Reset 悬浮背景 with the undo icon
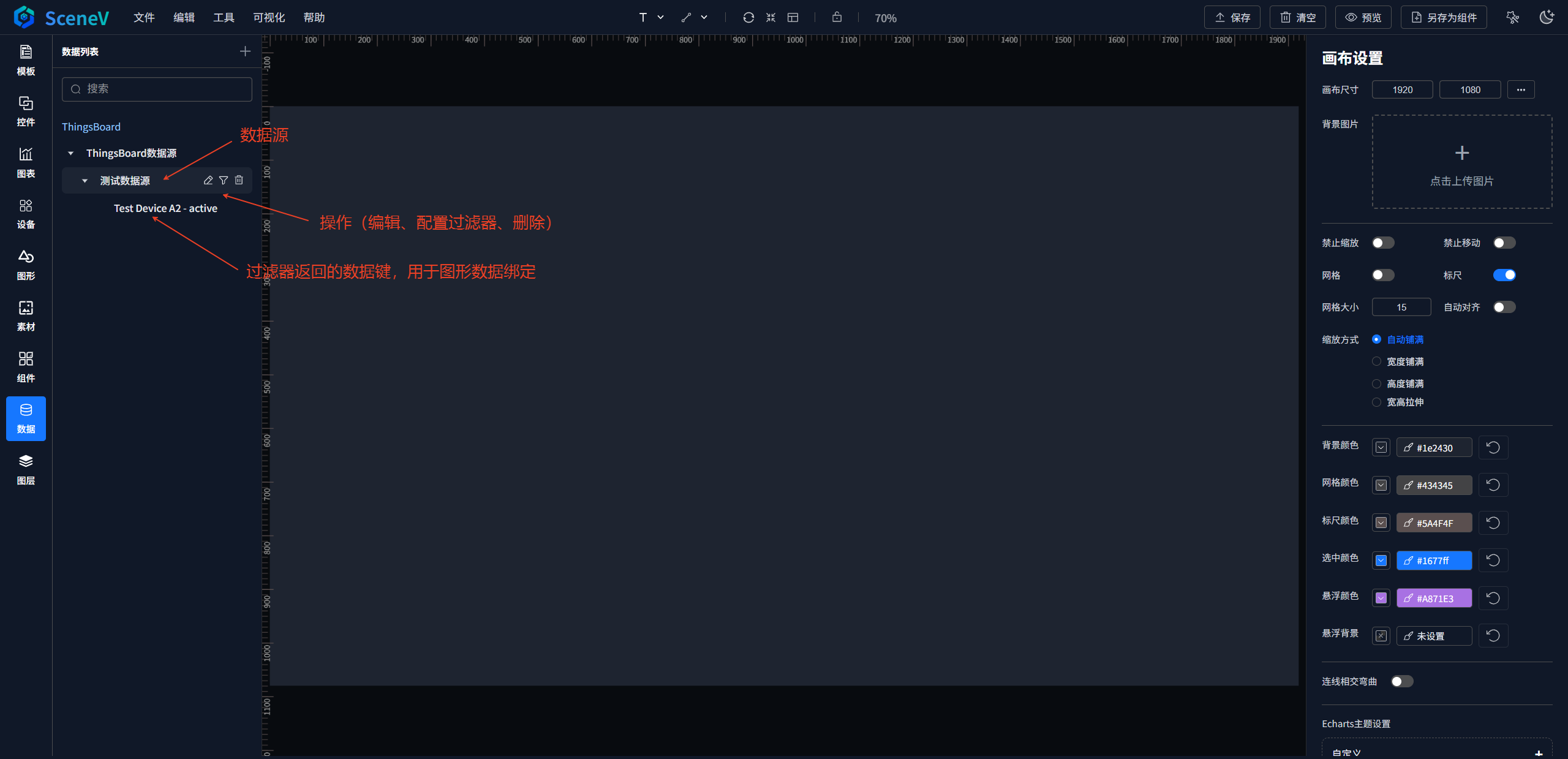The image size is (1568, 759). point(1493,635)
